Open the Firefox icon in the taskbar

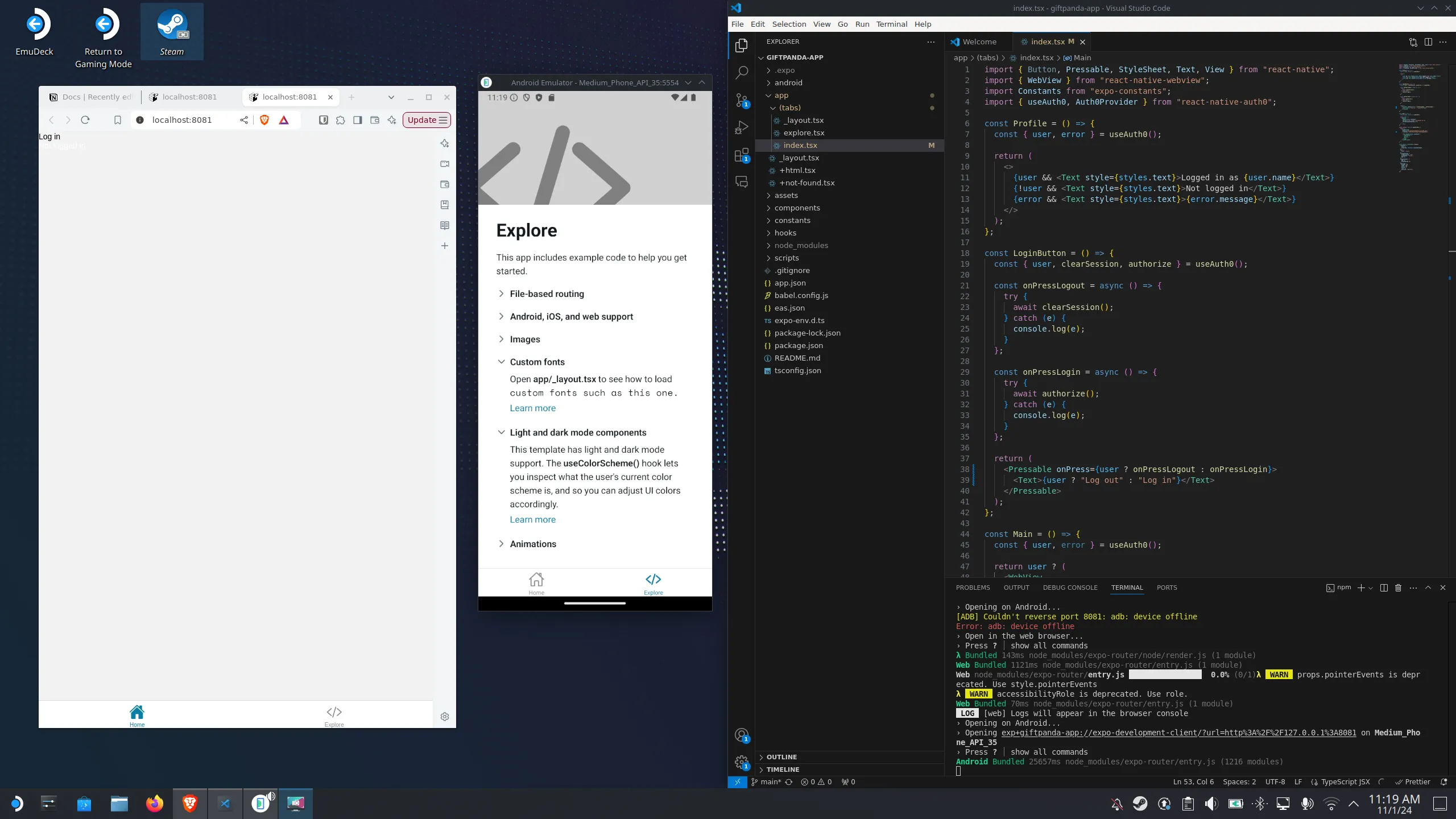[x=154, y=803]
